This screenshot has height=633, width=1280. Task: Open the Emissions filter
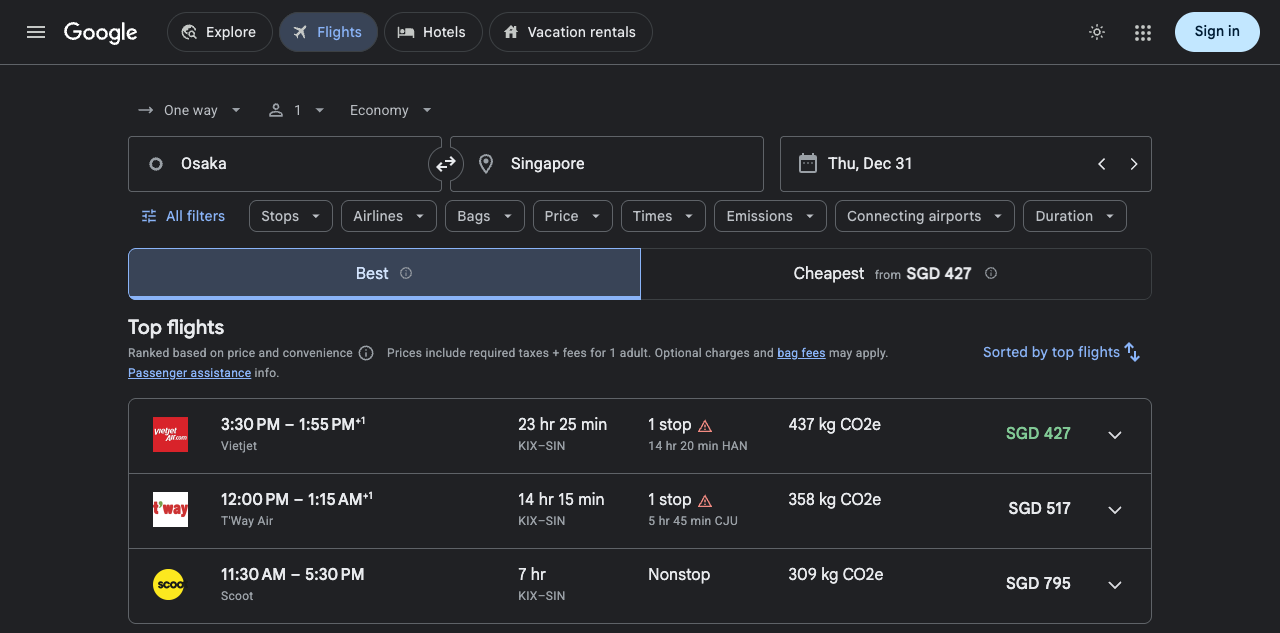771,216
